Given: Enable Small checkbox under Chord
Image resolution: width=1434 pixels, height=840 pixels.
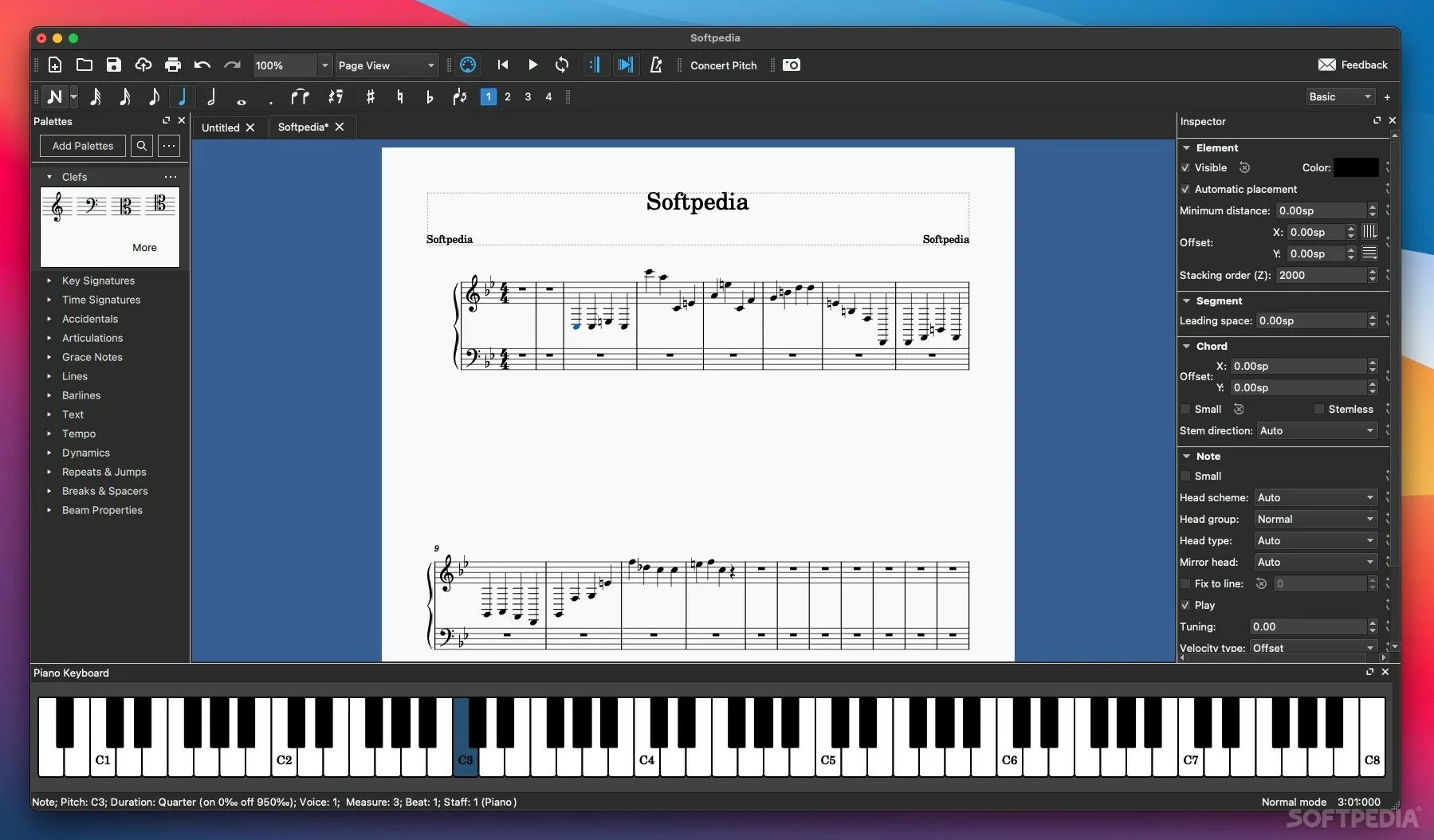Looking at the screenshot, I should pyautogui.click(x=1185, y=410).
